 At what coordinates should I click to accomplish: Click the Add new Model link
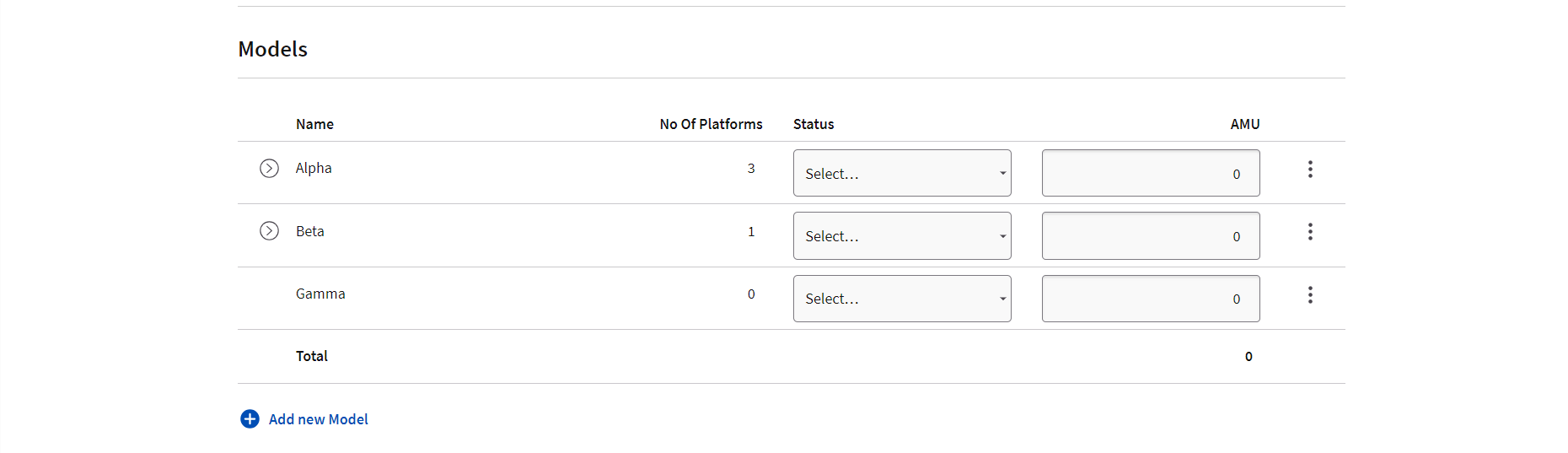(x=319, y=419)
